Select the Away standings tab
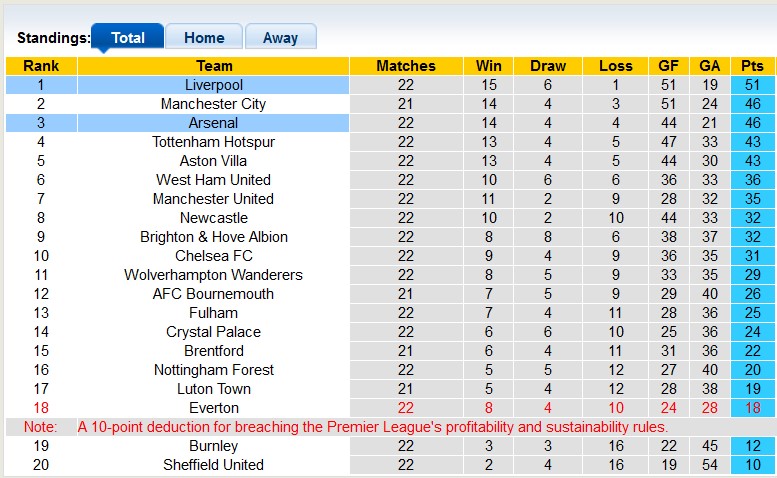 pos(280,38)
